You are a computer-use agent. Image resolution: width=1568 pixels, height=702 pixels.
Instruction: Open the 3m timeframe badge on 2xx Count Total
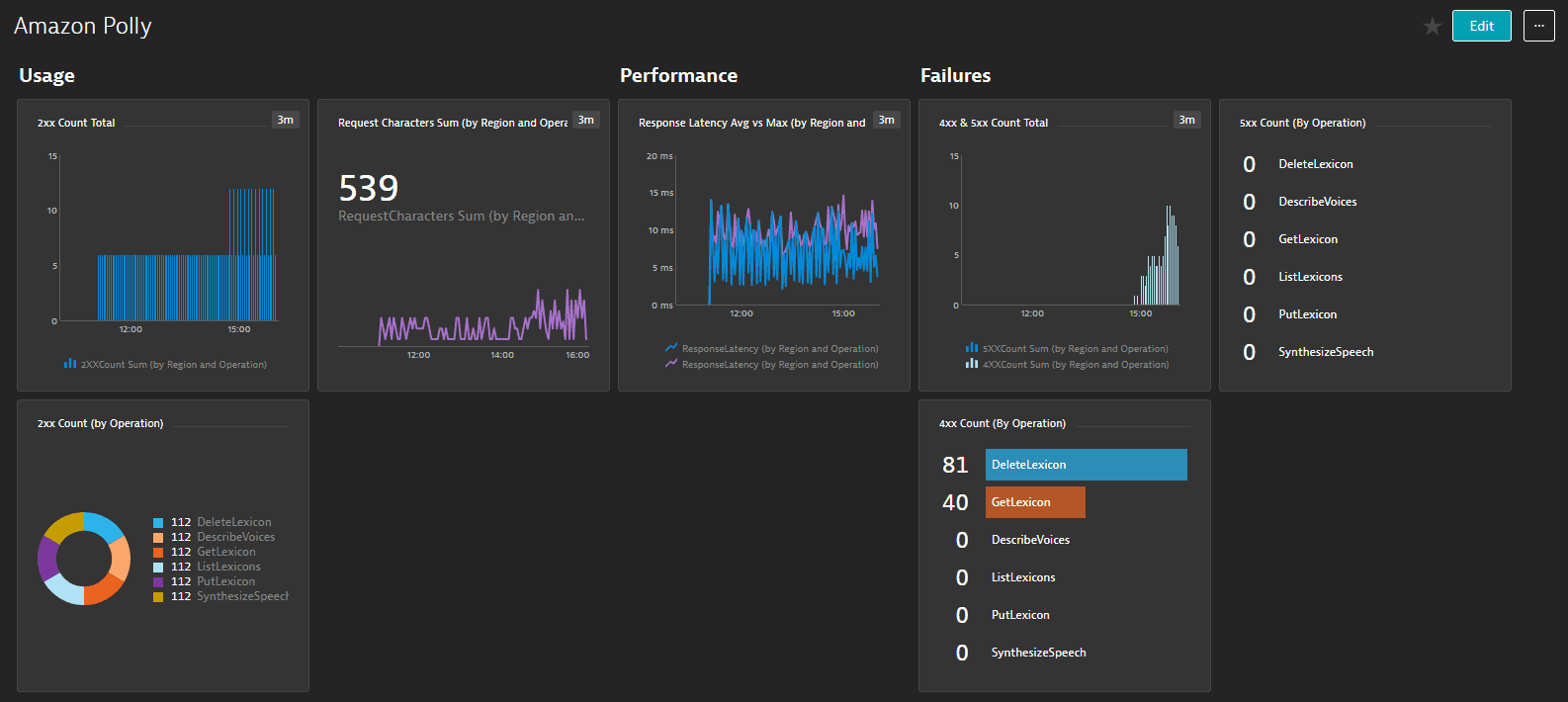tap(285, 120)
